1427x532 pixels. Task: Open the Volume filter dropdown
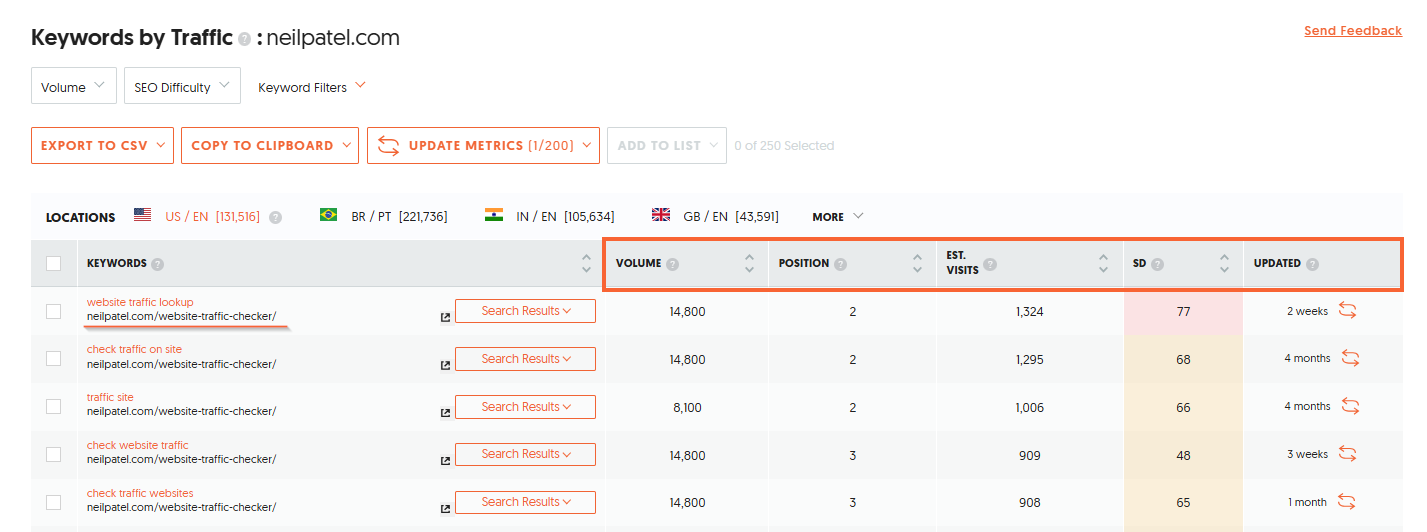click(x=73, y=87)
